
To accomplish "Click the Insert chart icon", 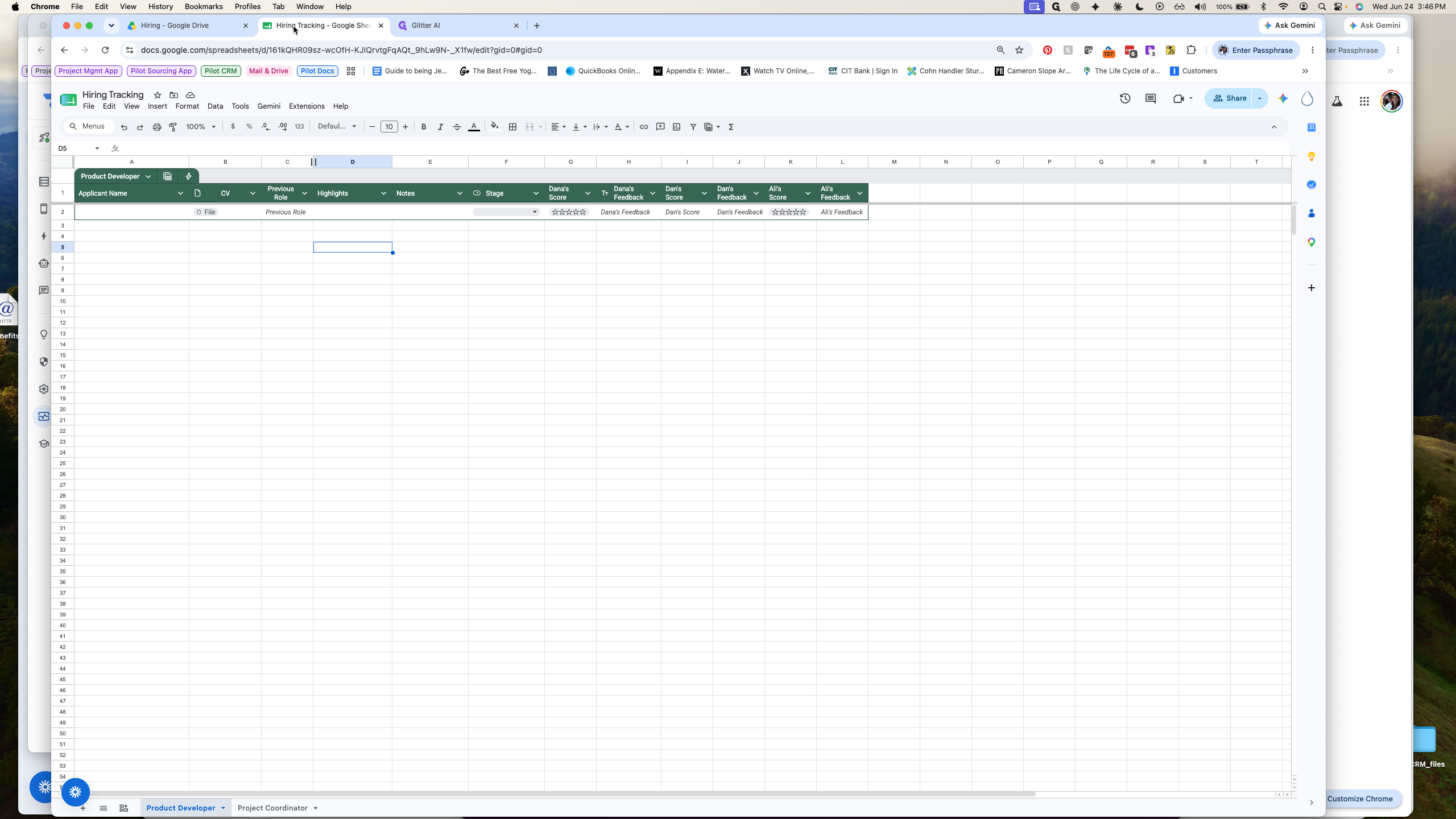I will tap(677, 127).
